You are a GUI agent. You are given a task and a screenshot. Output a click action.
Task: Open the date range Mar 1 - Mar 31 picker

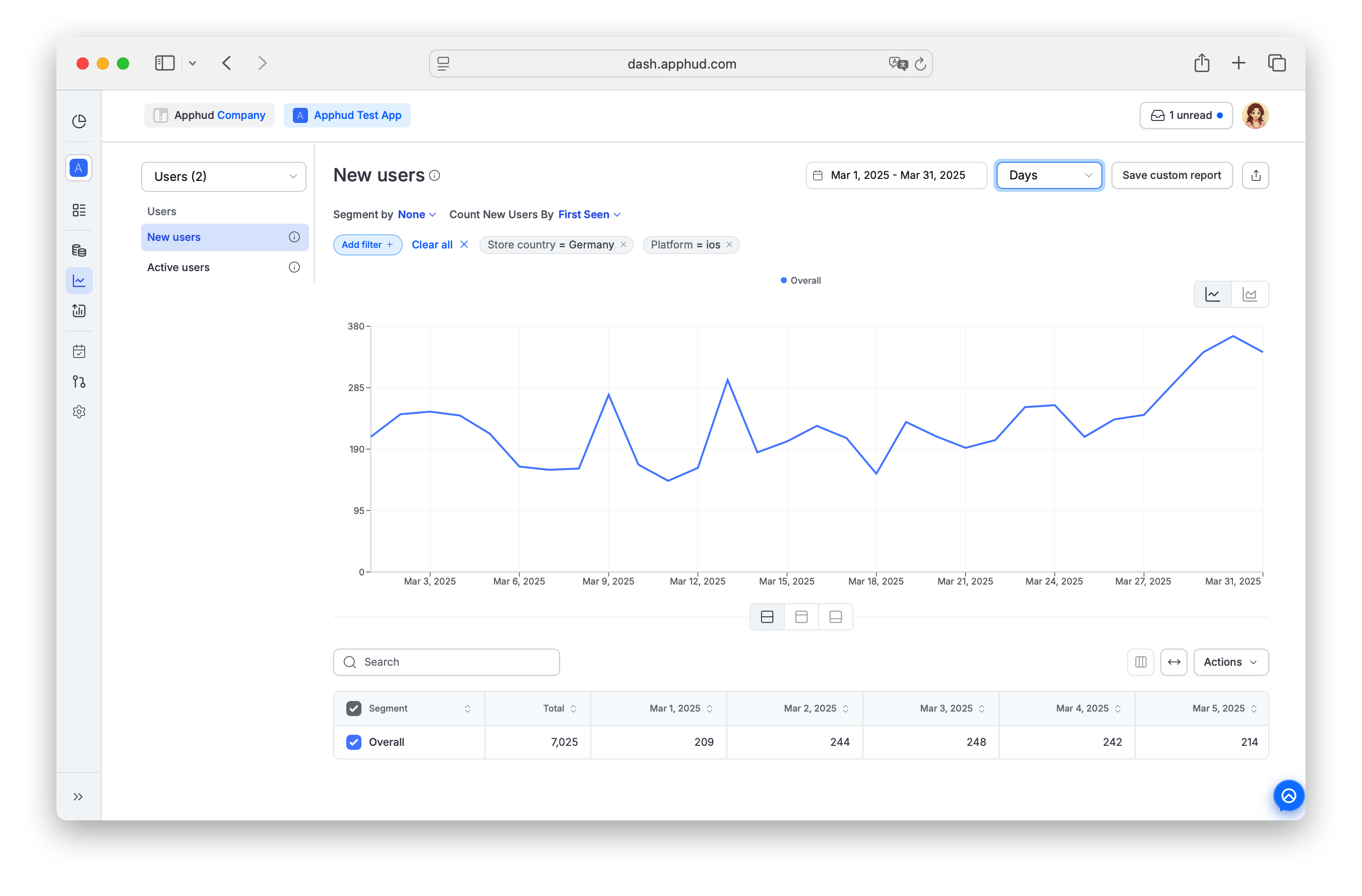[896, 176]
